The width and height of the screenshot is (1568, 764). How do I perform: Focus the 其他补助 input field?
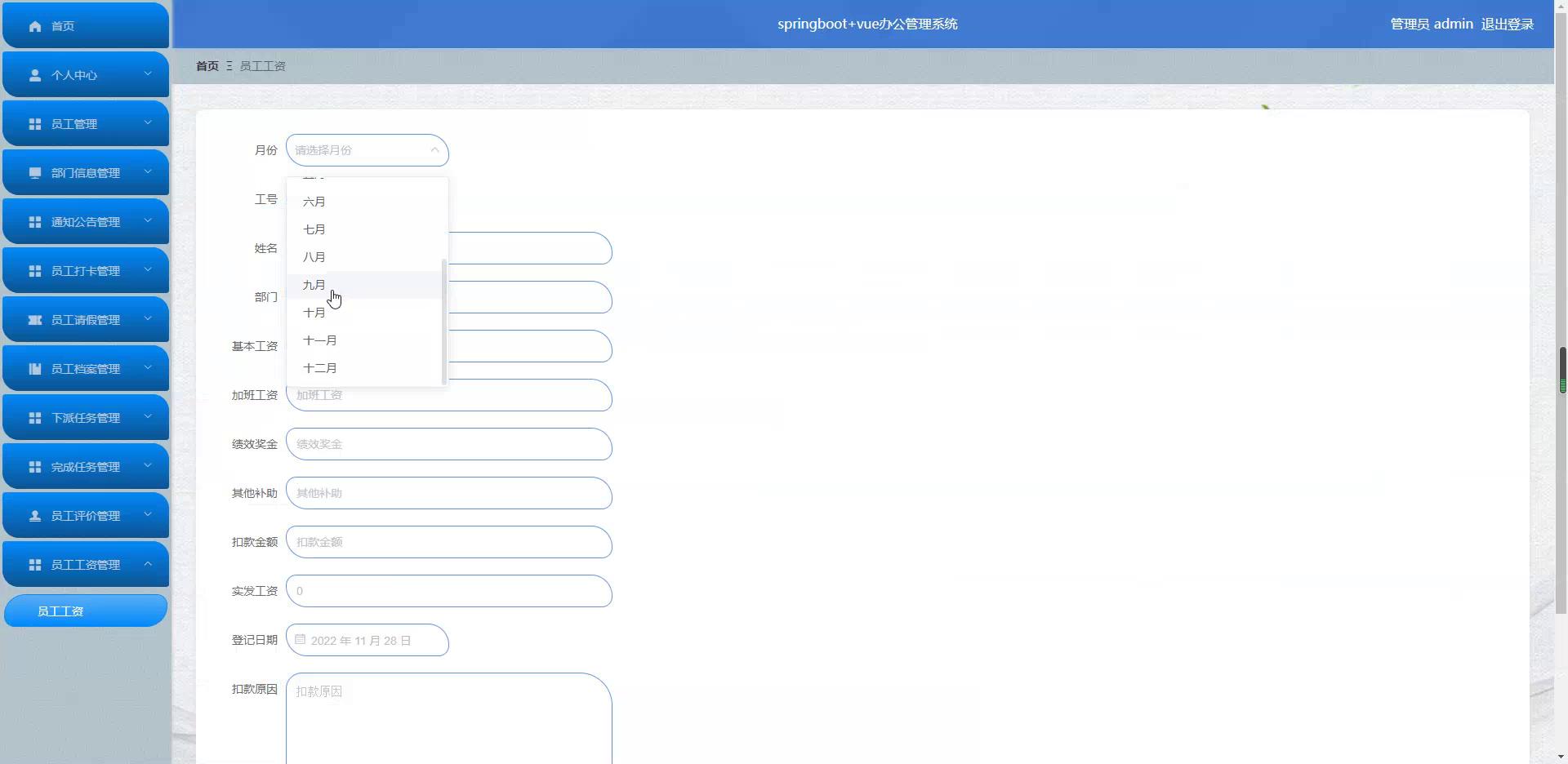pyautogui.click(x=449, y=493)
